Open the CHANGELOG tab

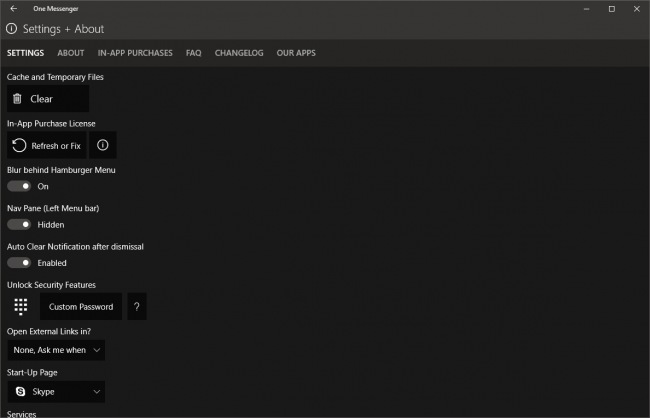coord(239,53)
